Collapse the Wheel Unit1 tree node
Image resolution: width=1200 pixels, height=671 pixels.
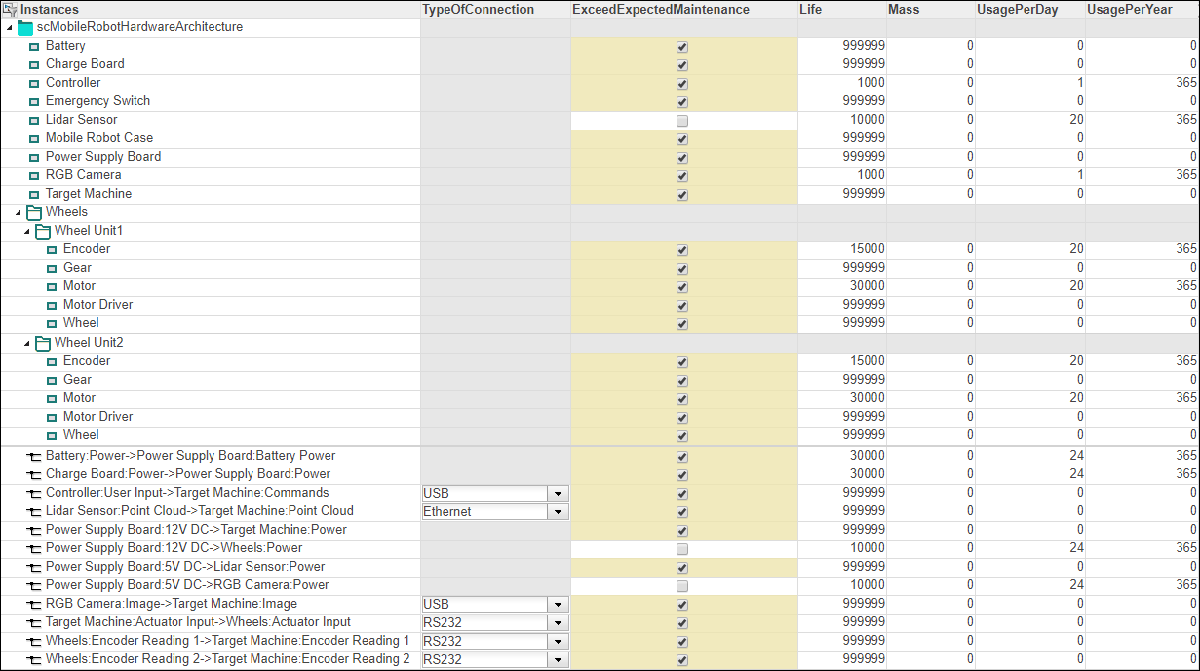point(27,232)
